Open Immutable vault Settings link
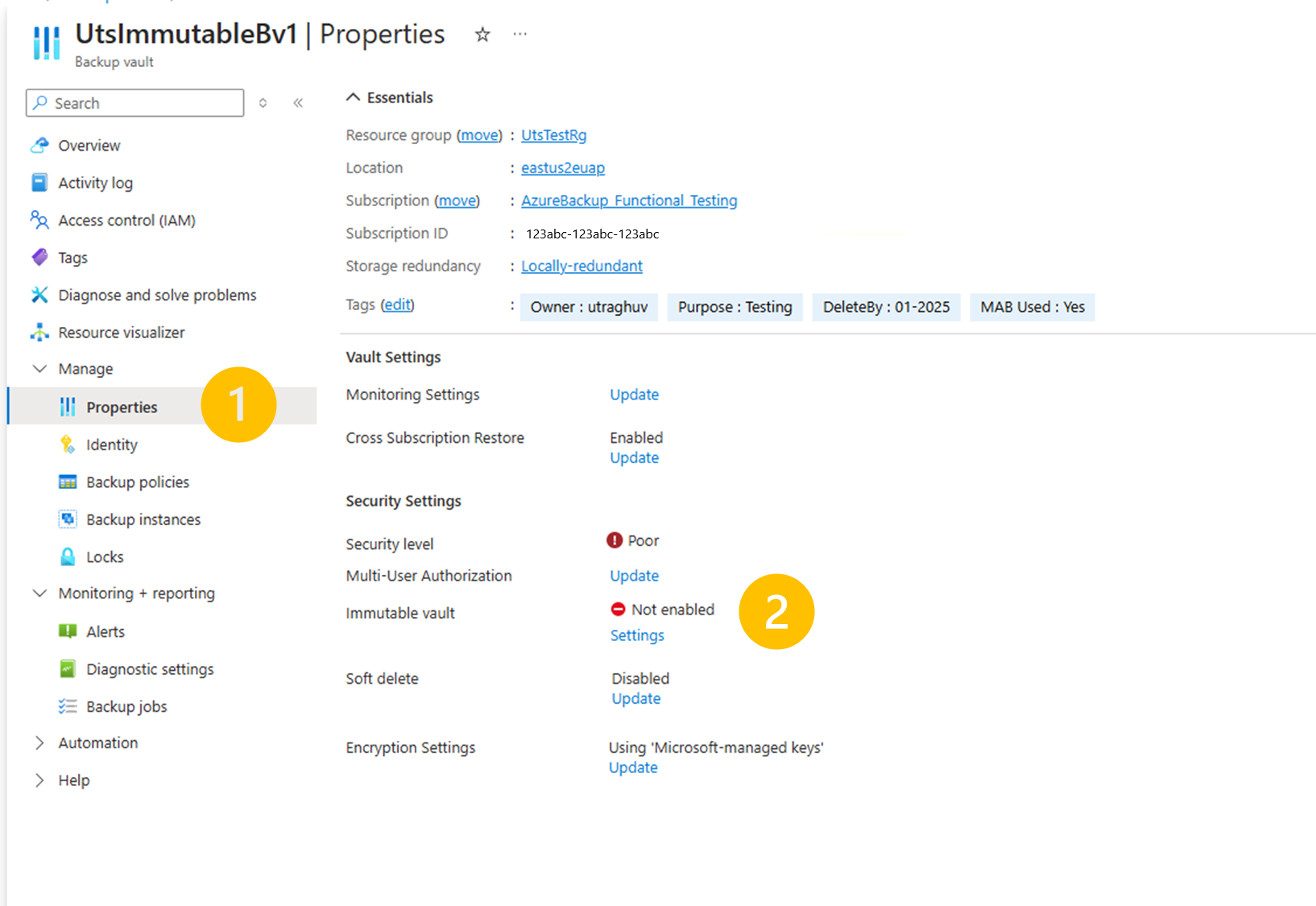Image resolution: width=1316 pixels, height=906 pixels. point(637,635)
